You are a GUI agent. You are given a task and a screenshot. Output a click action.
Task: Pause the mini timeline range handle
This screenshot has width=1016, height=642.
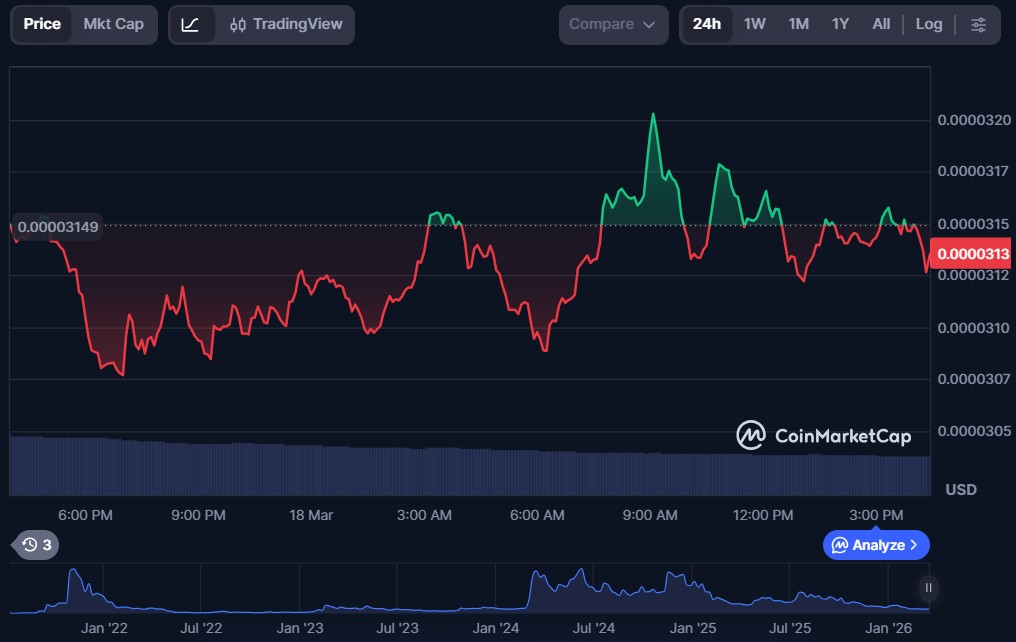click(928, 588)
